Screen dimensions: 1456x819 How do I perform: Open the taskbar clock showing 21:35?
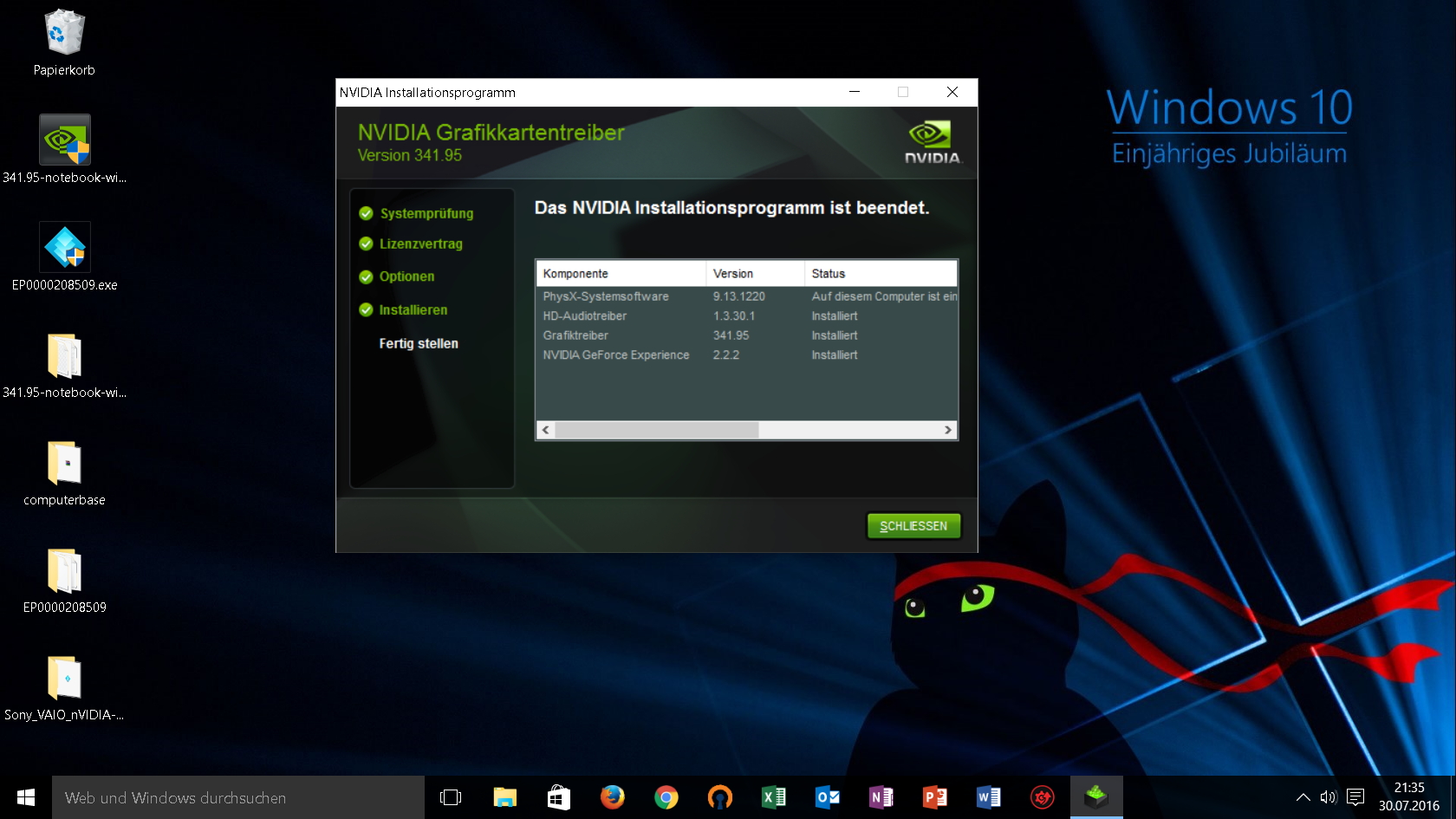coord(1409,797)
